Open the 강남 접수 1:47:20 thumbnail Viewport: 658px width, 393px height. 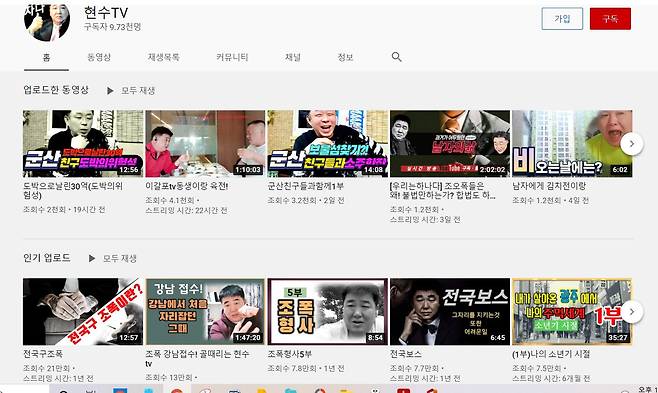point(205,312)
